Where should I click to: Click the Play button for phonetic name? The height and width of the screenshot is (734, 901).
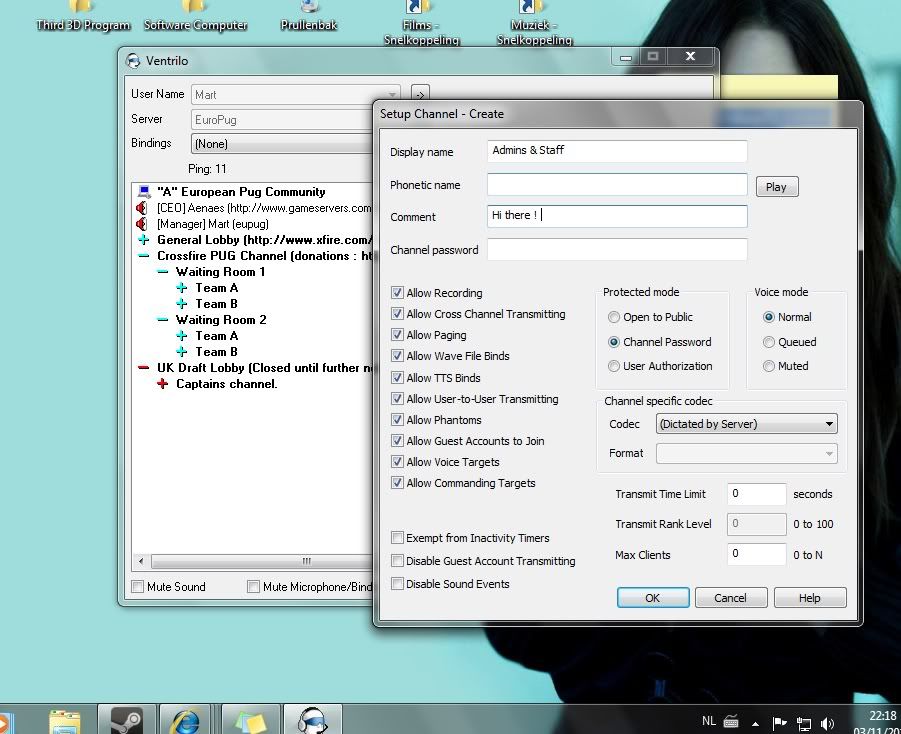(x=776, y=187)
